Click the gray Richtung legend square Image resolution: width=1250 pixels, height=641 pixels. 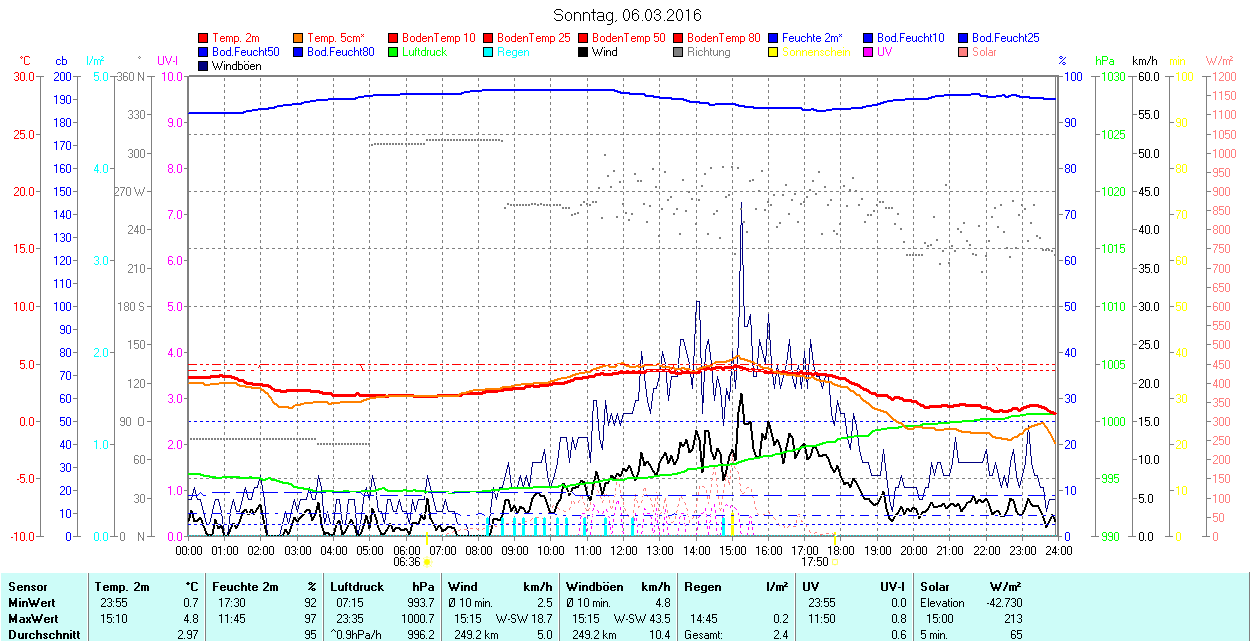[678, 52]
